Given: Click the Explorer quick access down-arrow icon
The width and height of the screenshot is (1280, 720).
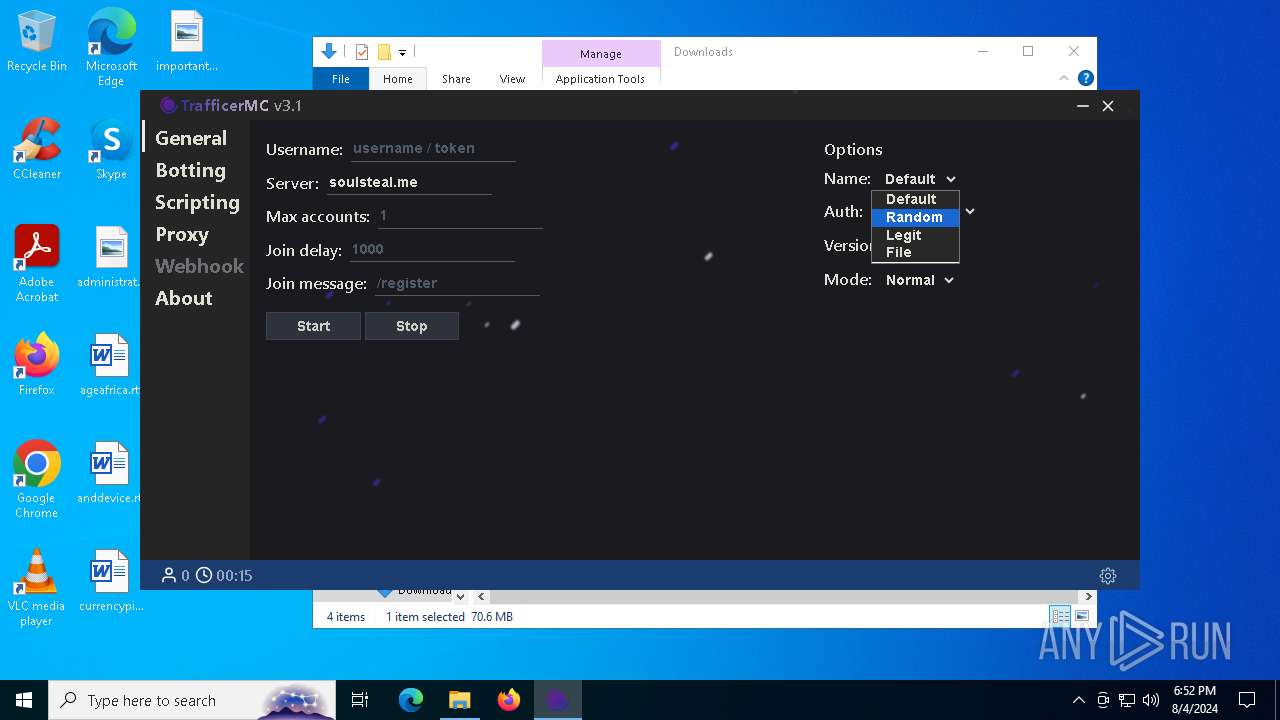Looking at the screenshot, I should point(329,51).
